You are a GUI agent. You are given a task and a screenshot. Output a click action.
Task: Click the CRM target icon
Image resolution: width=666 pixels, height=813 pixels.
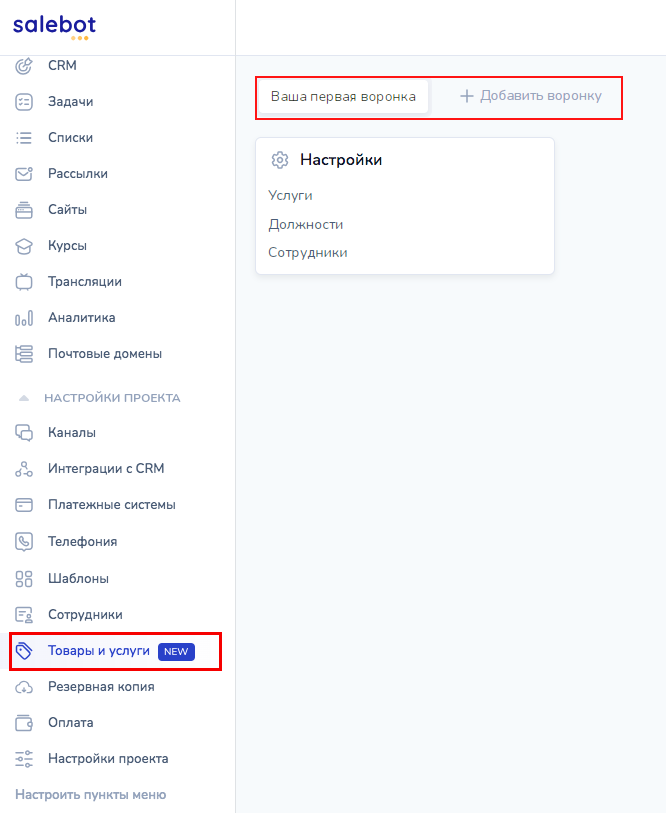(x=25, y=66)
